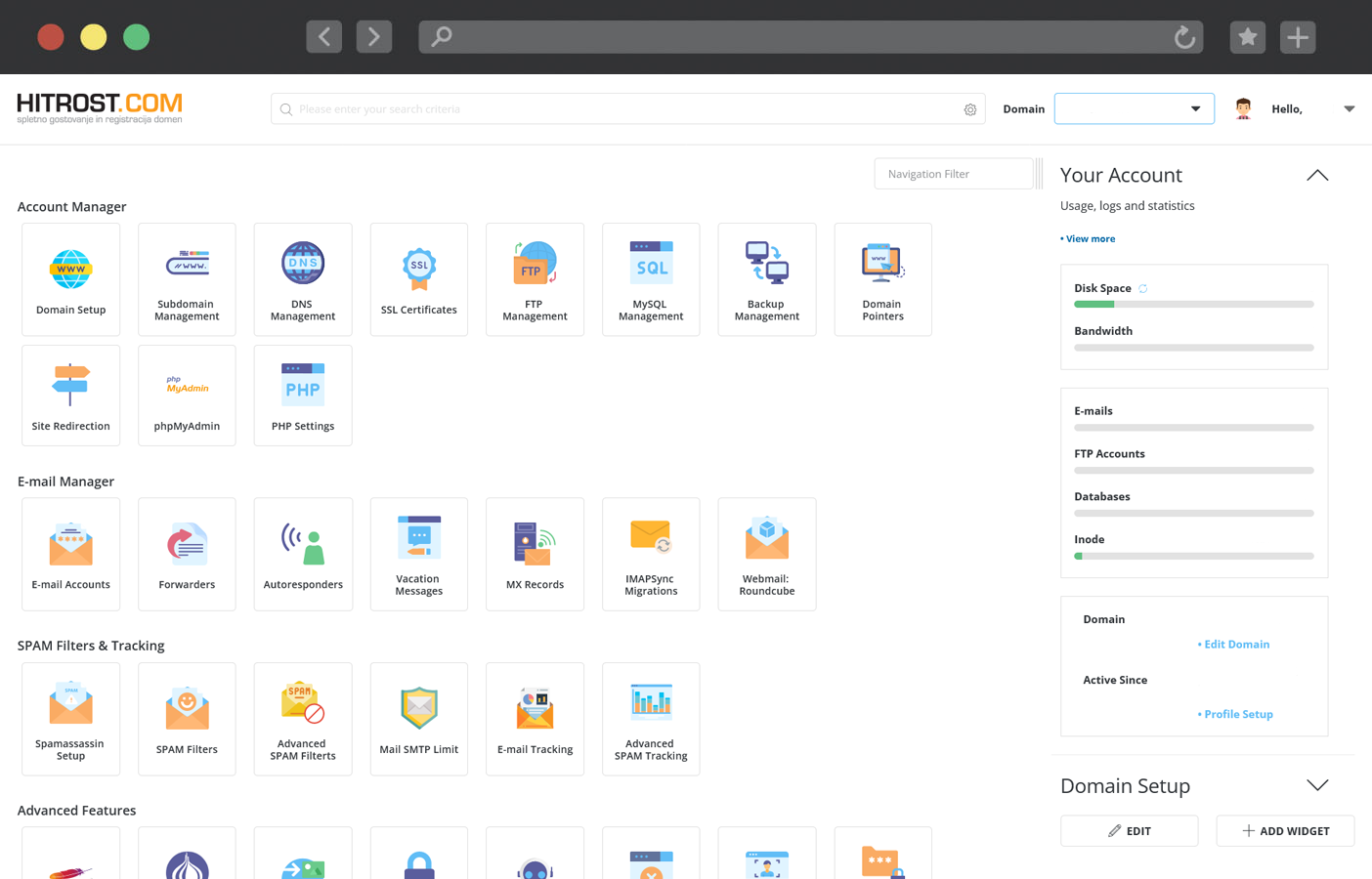This screenshot has width=1372, height=879.
Task: Open Spamassassin Setup
Action: (x=70, y=719)
